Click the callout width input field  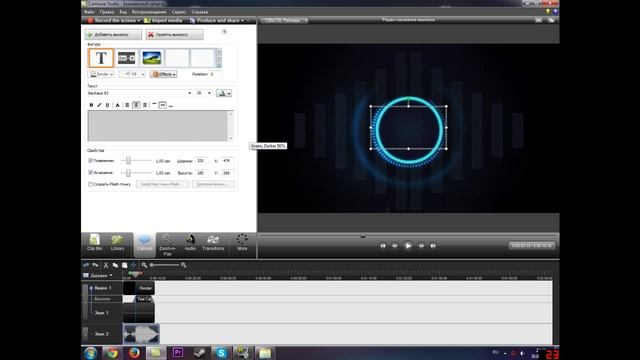[201, 161]
